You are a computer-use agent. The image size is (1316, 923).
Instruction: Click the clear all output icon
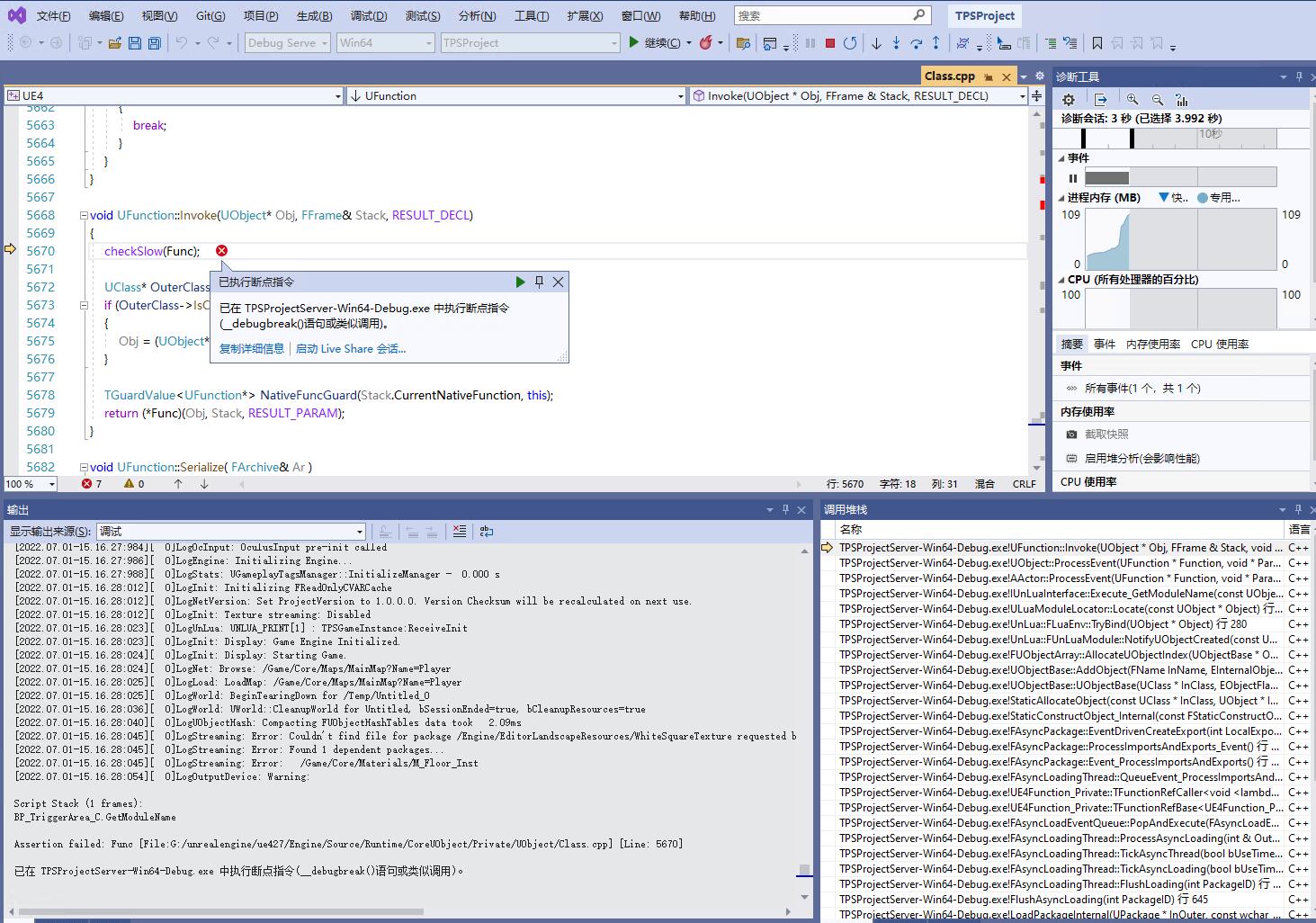pos(460,532)
